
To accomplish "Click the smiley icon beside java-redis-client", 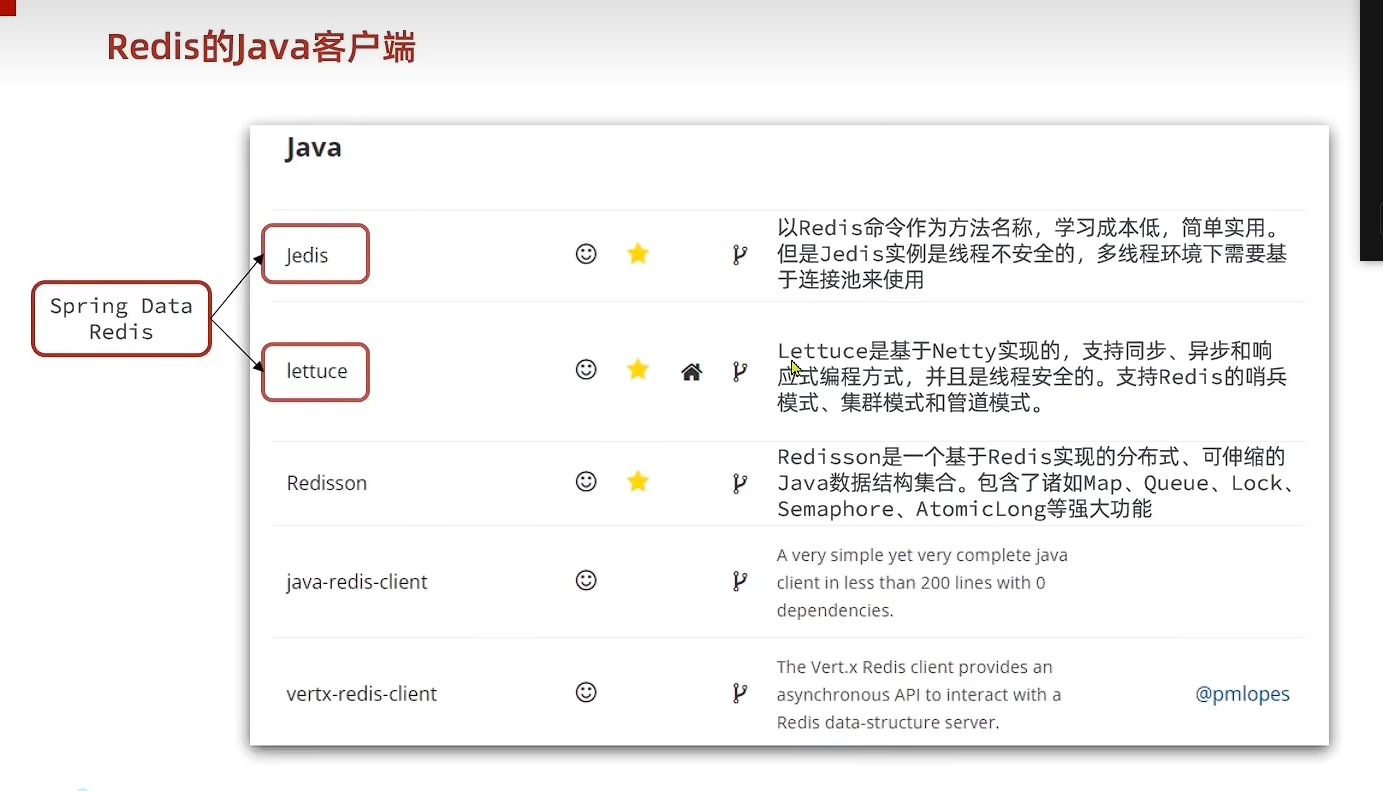I will coord(586,580).
